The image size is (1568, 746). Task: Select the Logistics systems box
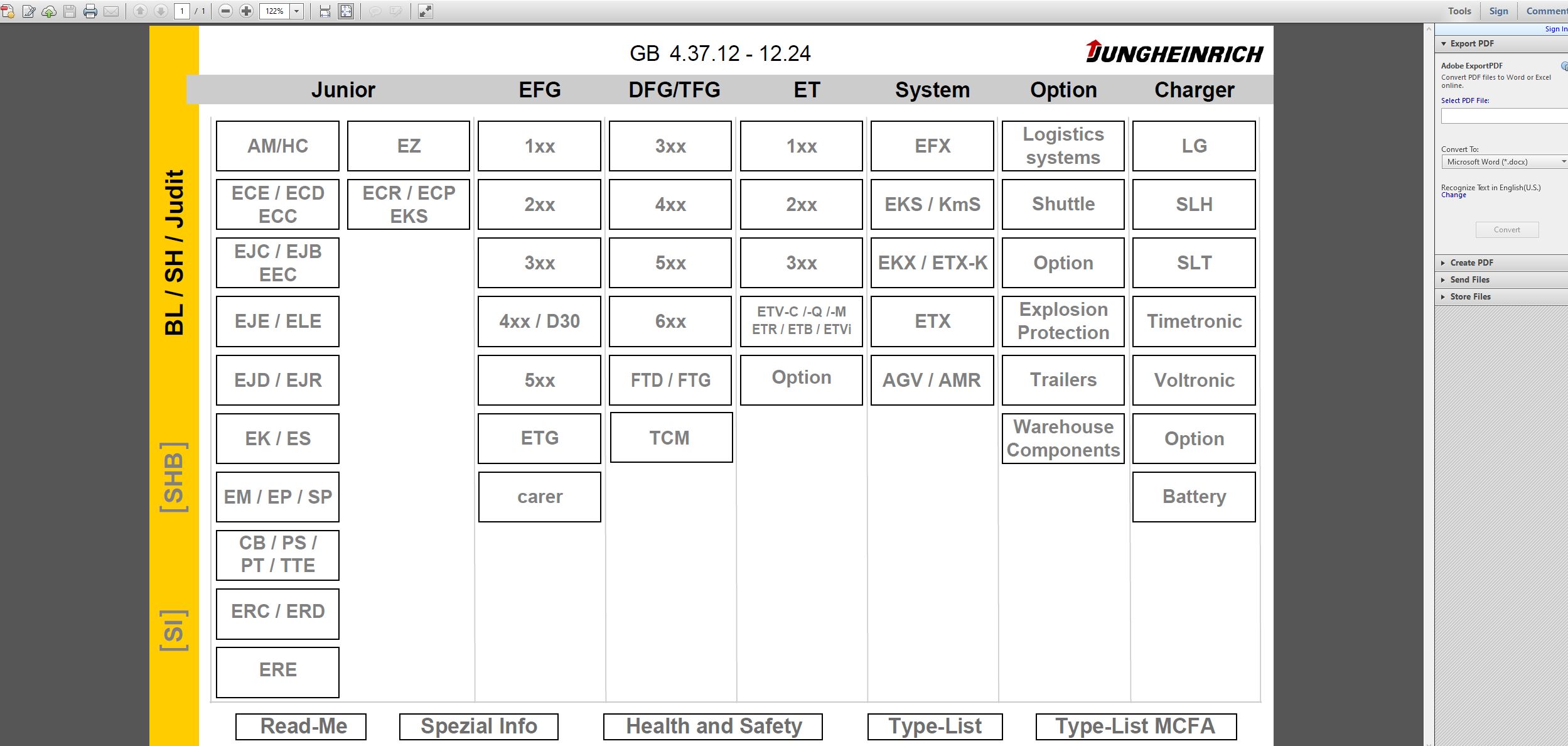[x=1063, y=146]
